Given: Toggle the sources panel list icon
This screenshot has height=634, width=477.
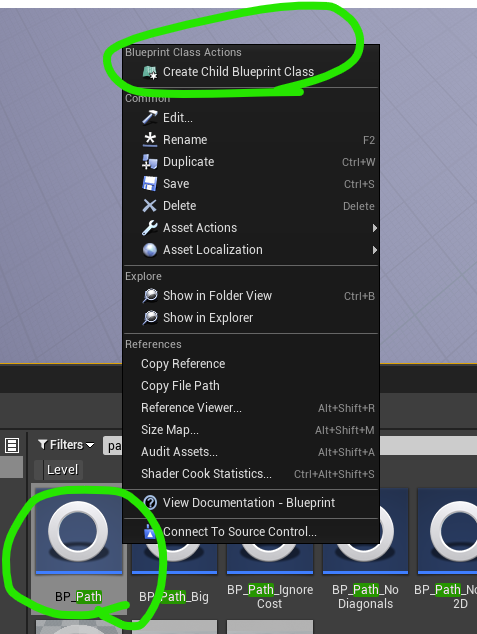Looking at the screenshot, I should pos(12,445).
